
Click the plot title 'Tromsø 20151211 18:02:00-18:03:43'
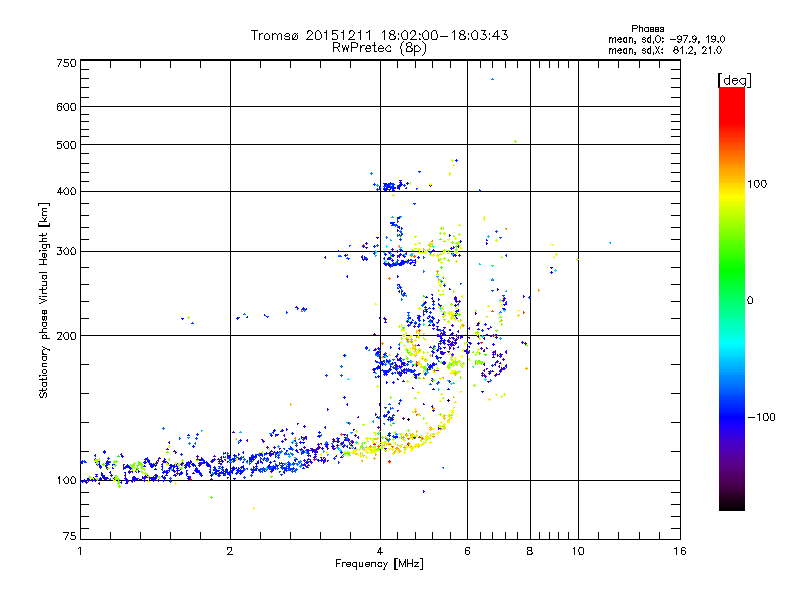coord(379,35)
